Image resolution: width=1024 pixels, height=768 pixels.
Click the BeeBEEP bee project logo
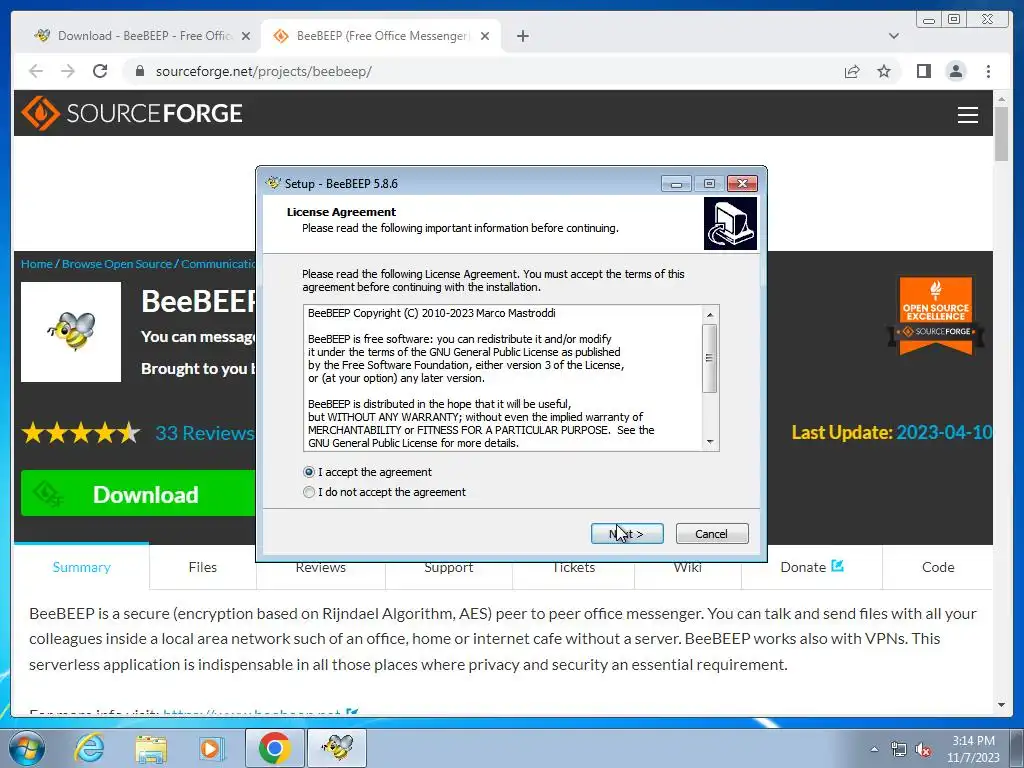71,332
